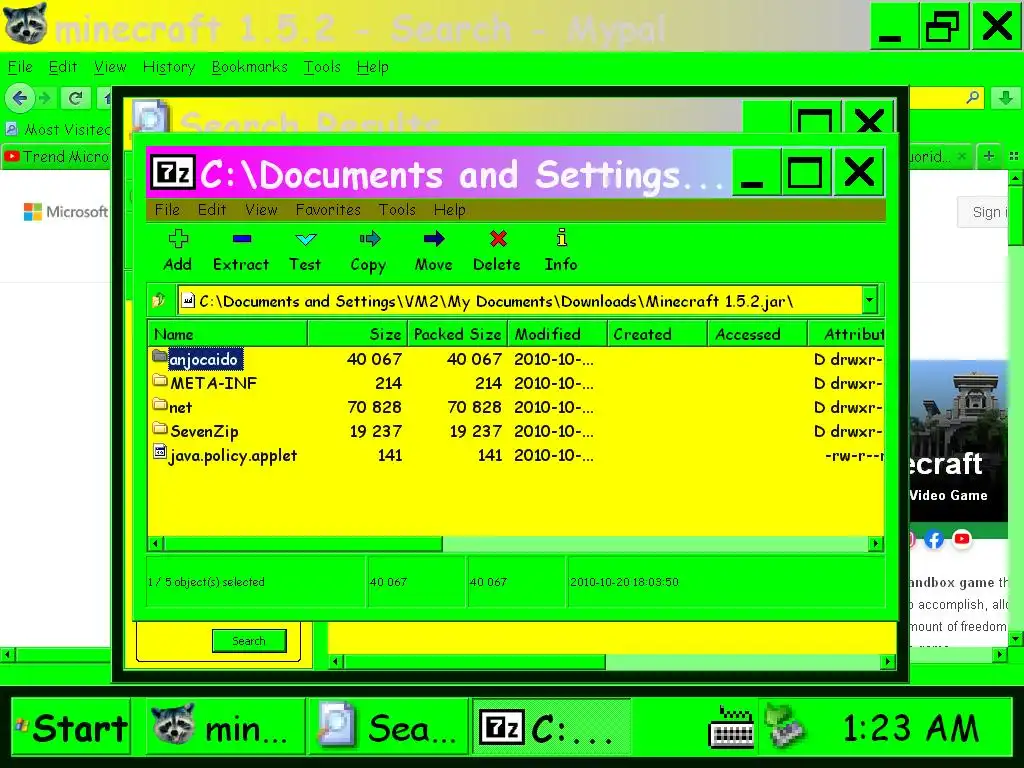
Task: Click the Microsoft logo on the webpage
Action: 65,212
